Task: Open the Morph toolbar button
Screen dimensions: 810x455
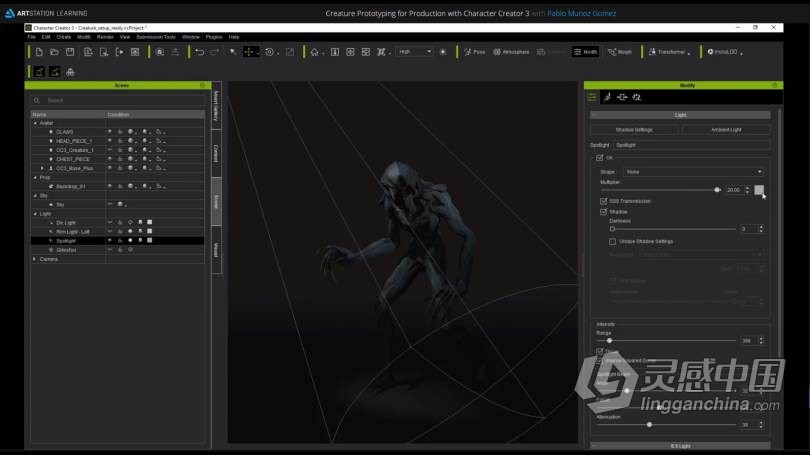Action: 620,52
